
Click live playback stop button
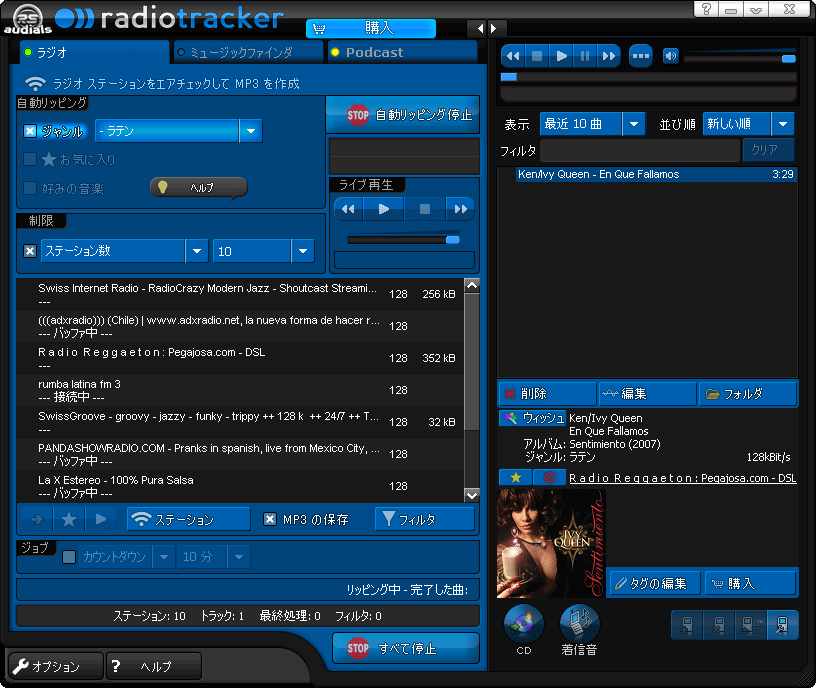click(425, 209)
